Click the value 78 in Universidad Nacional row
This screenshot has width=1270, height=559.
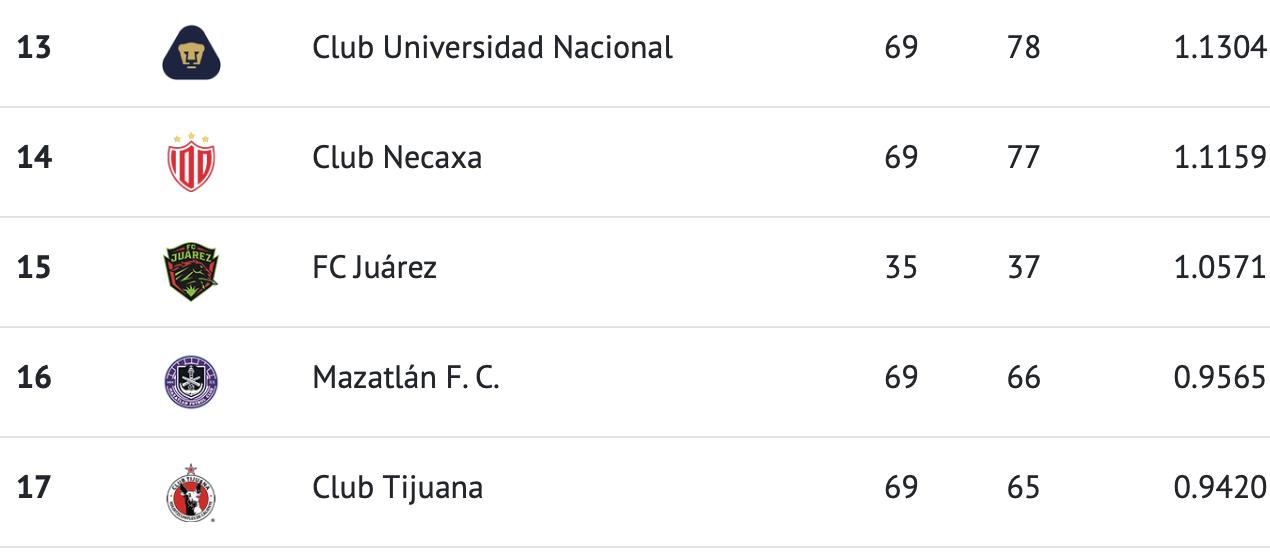click(1024, 48)
